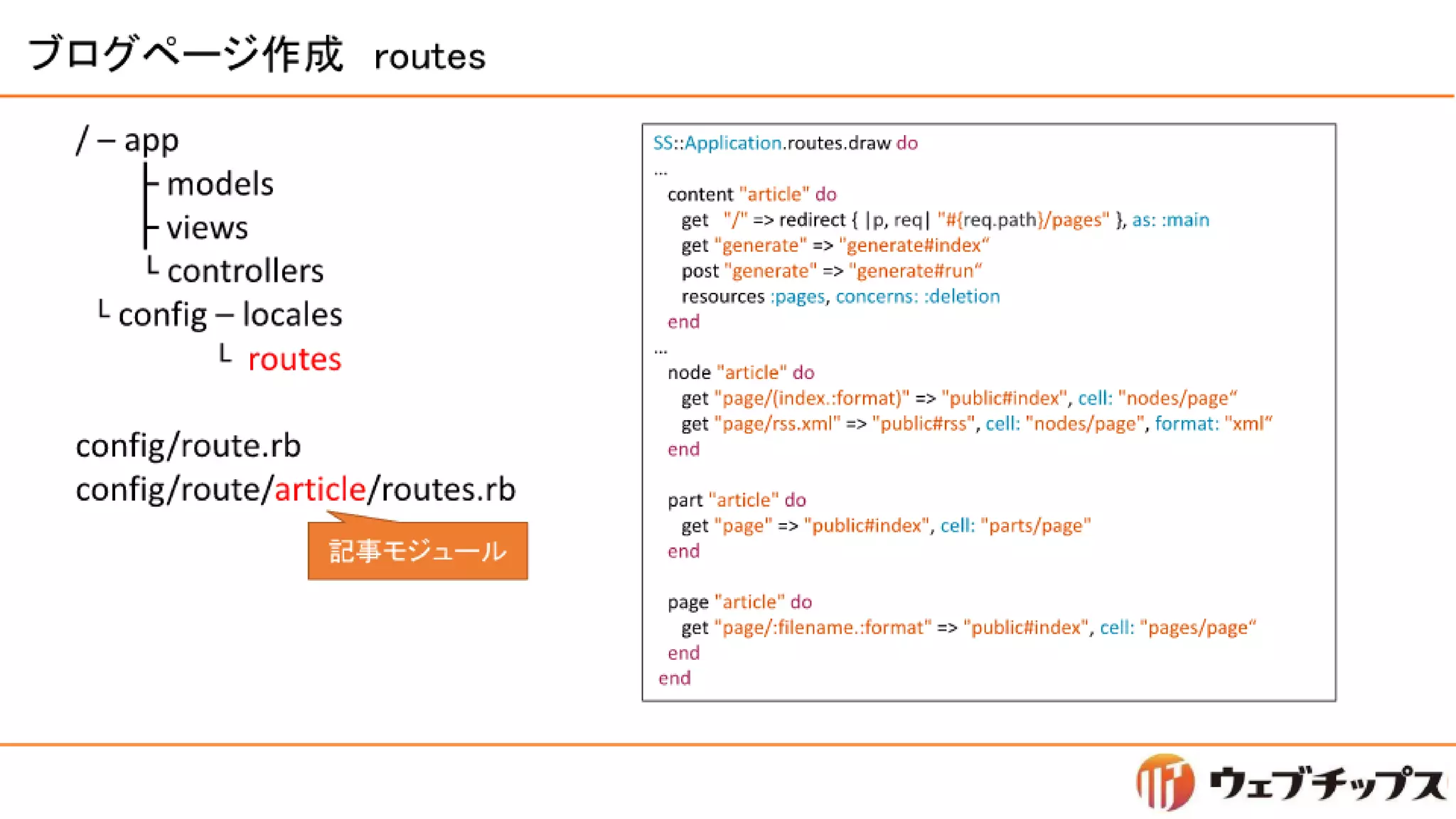Image resolution: width=1456 pixels, height=819 pixels.
Task: Click the node "article" do line
Action: (x=740, y=373)
